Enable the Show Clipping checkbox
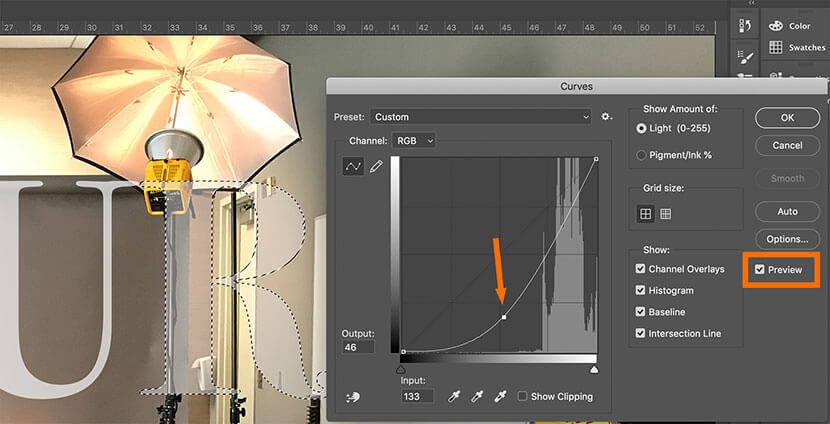The image size is (830, 424). (522, 397)
